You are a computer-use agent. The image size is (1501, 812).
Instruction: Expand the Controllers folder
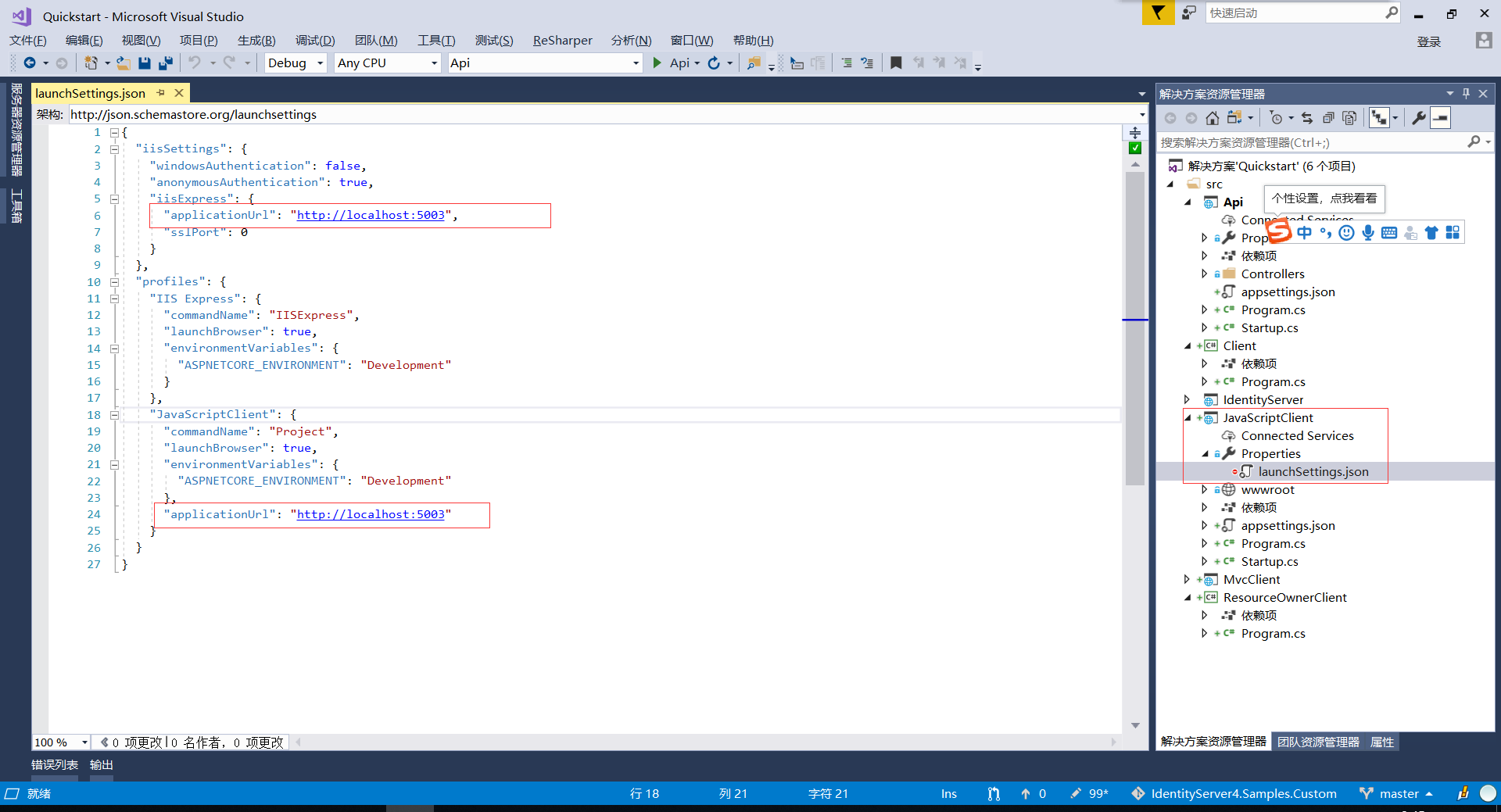[1204, 274]
